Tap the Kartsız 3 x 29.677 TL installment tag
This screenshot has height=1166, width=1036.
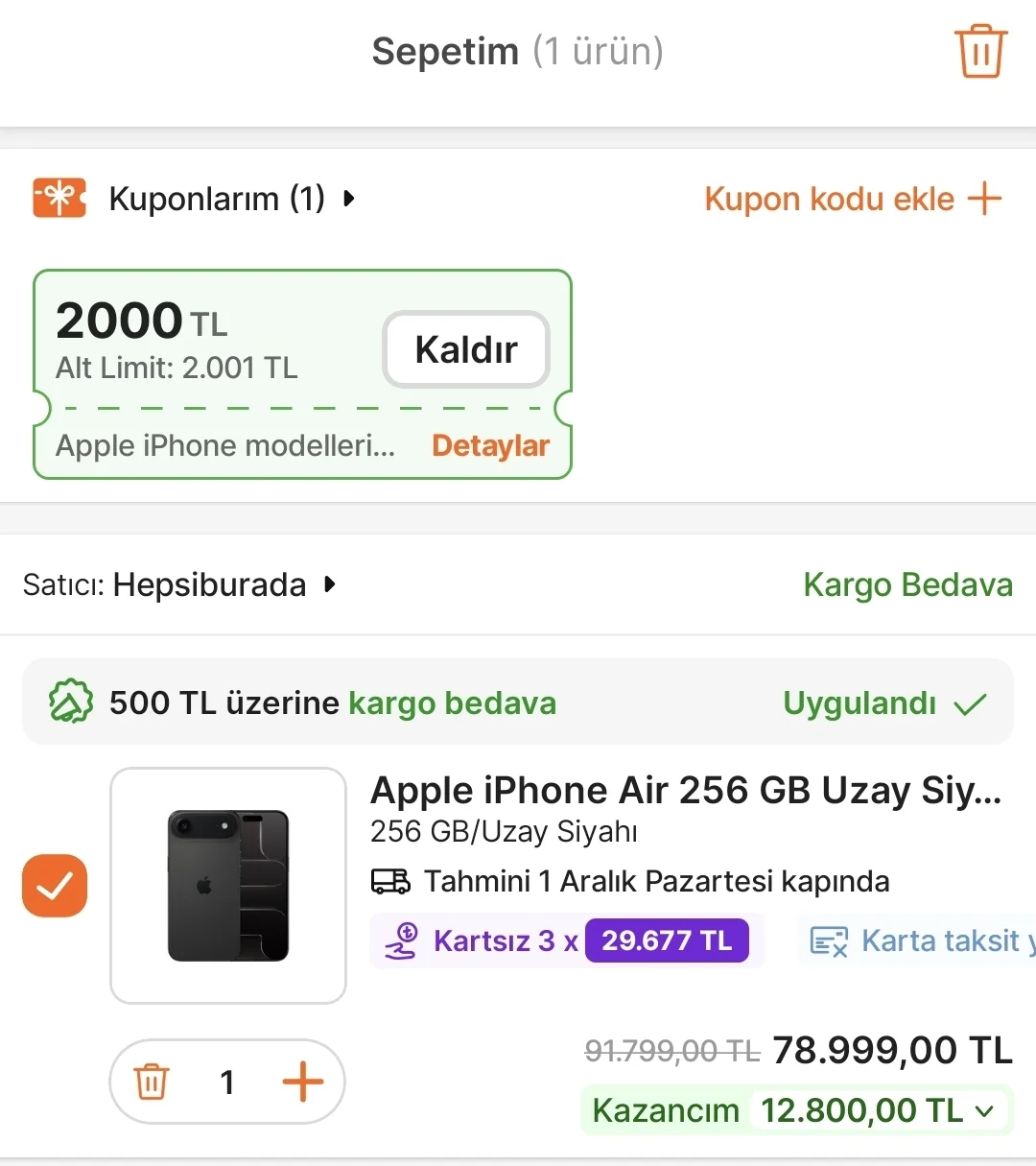566,940
